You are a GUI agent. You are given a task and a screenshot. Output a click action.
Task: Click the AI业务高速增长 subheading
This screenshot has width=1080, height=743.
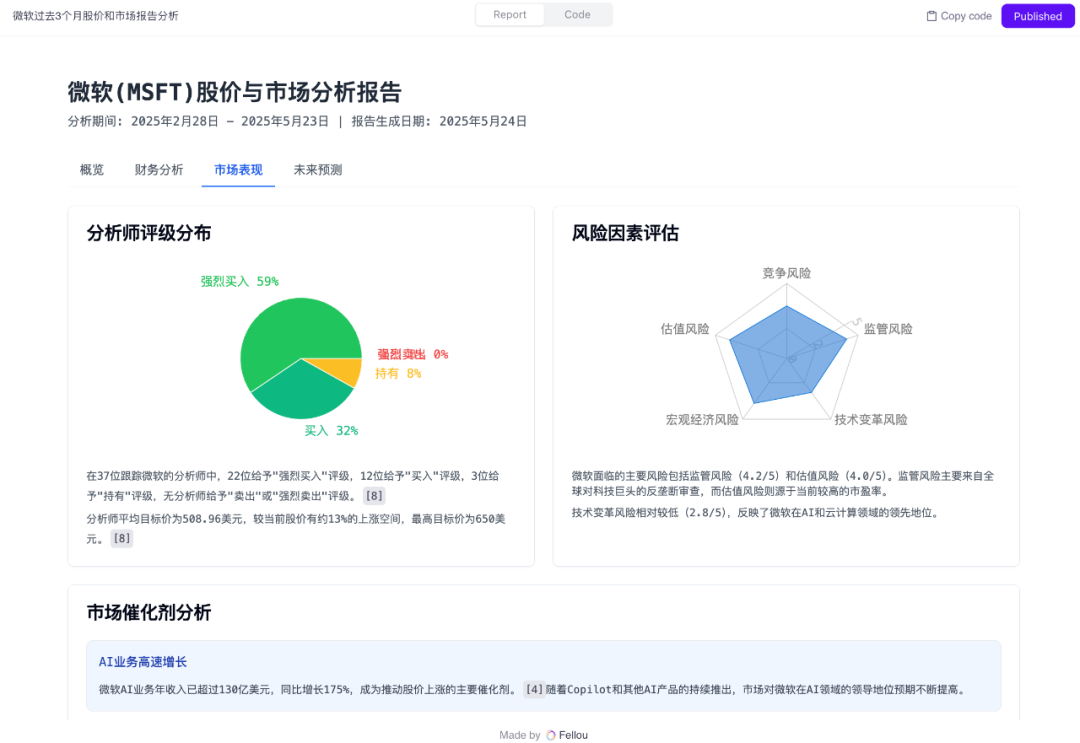pos(143,662)
